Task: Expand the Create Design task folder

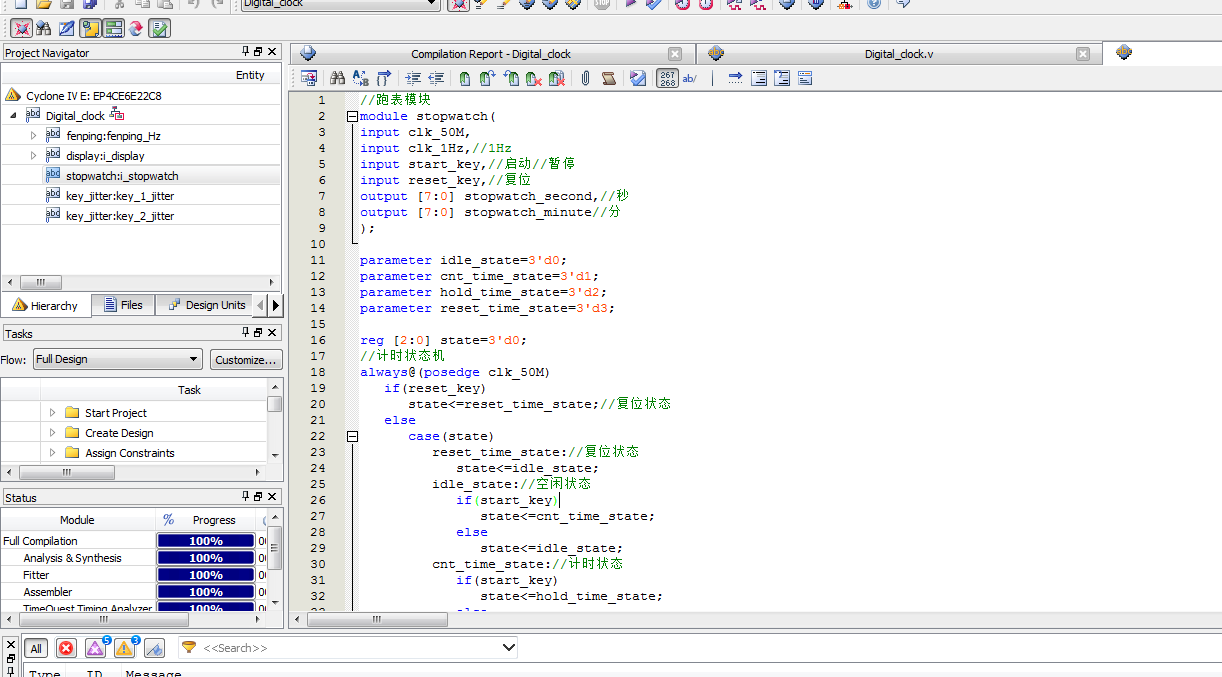Action: coord(52,433)
